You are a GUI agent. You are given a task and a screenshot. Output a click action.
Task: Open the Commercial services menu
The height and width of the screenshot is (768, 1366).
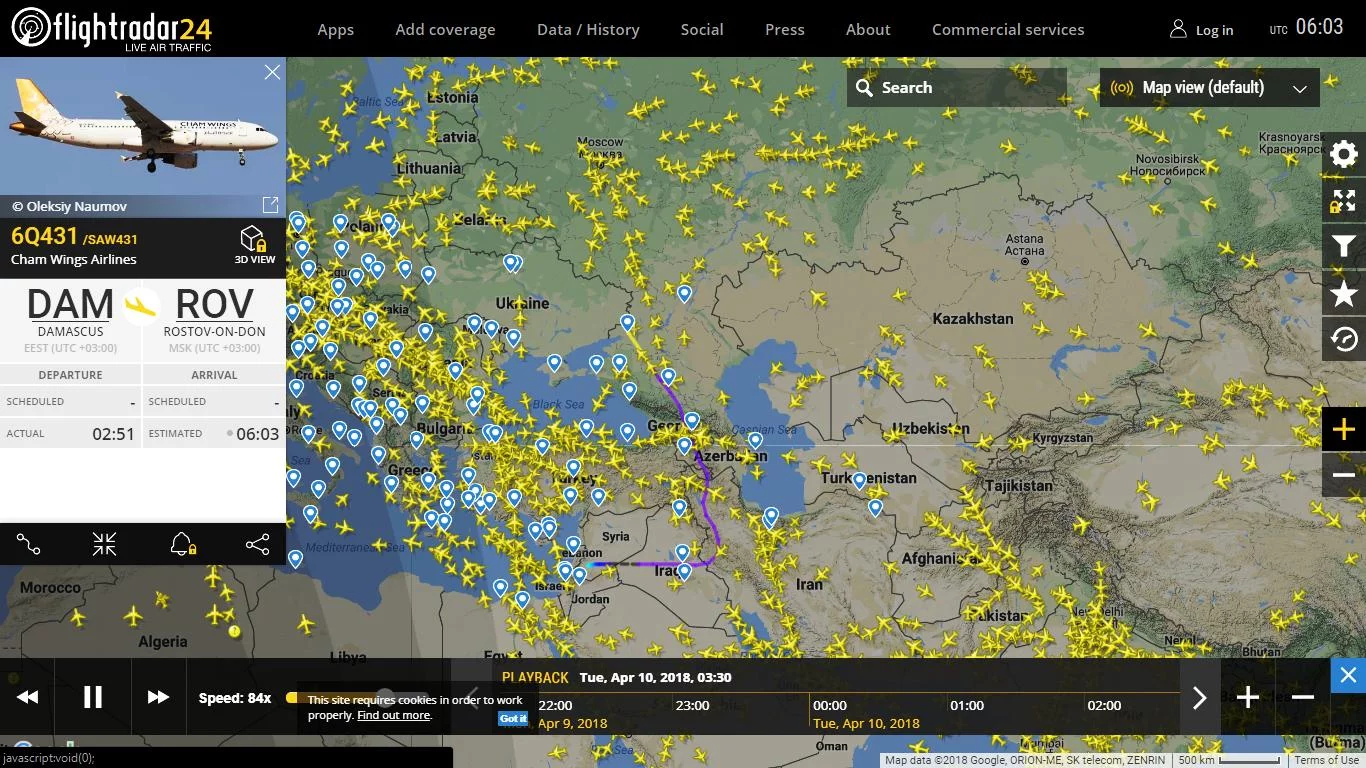pyautogui.click(x=1007, y=29)
